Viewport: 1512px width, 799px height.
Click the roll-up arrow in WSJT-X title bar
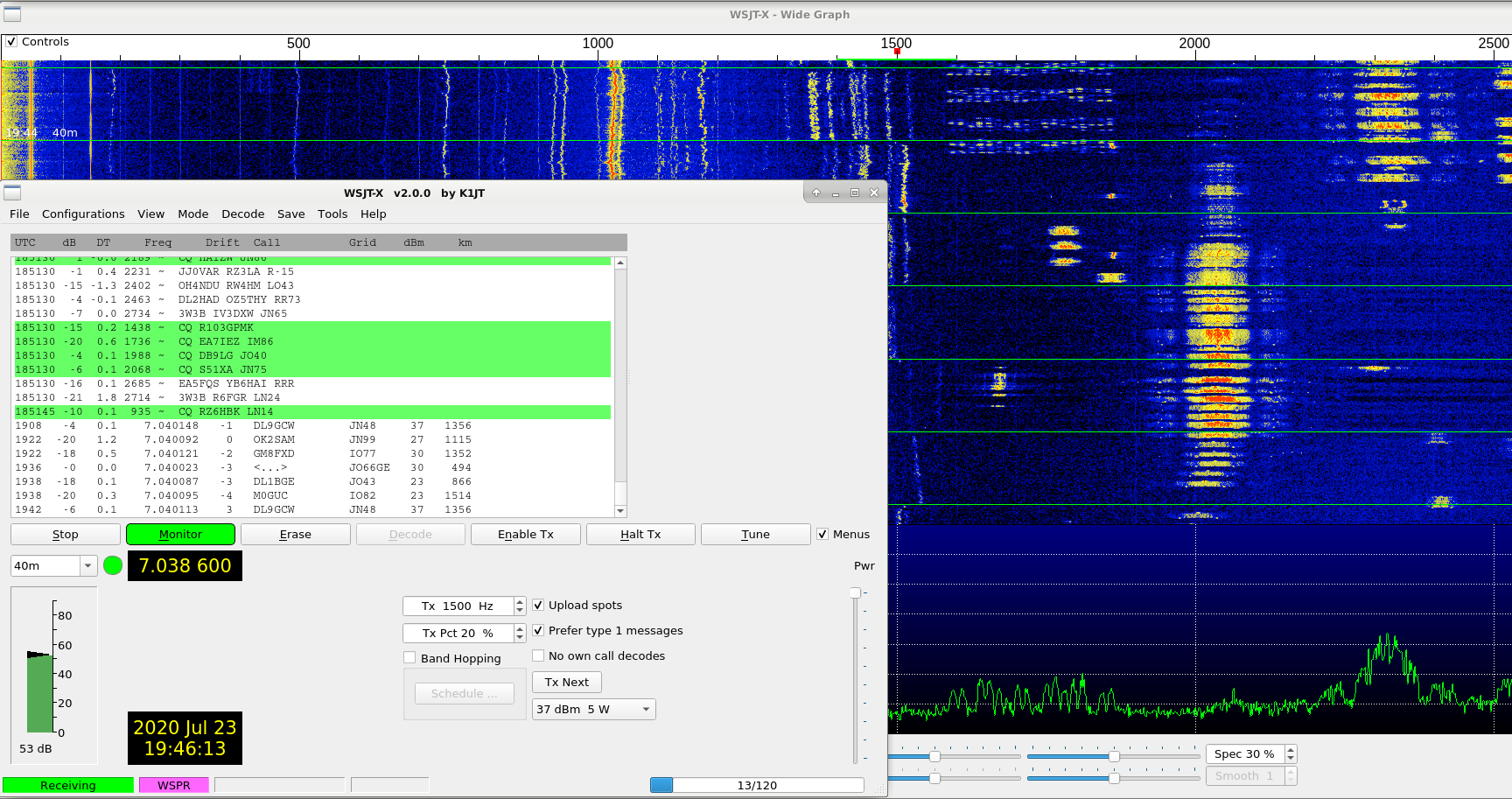[x=816, y=193]
